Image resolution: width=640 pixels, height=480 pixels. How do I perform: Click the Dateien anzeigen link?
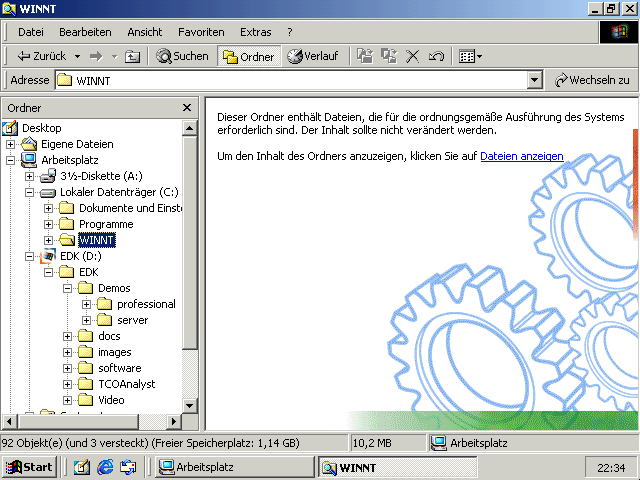(x=522, y=156)
